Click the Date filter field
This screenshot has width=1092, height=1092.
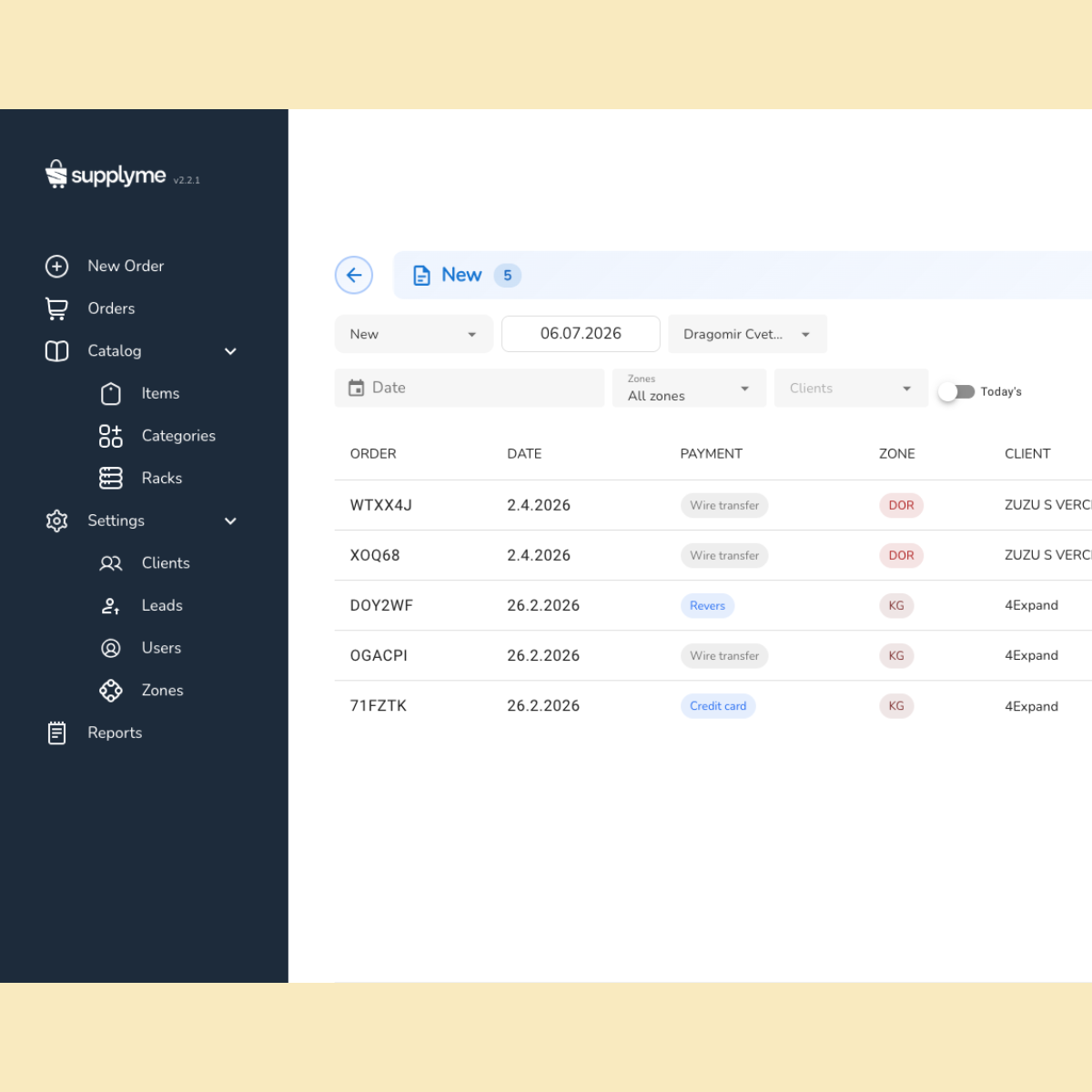[470, 388]
